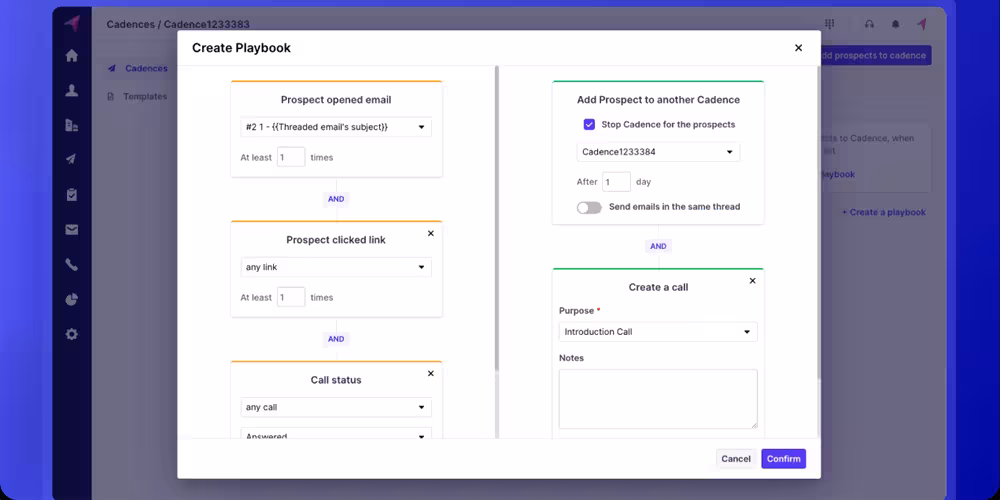Open the Prospects person icon in sidebar
Screen dimensions: 1000x500
(x=71, y=91)
